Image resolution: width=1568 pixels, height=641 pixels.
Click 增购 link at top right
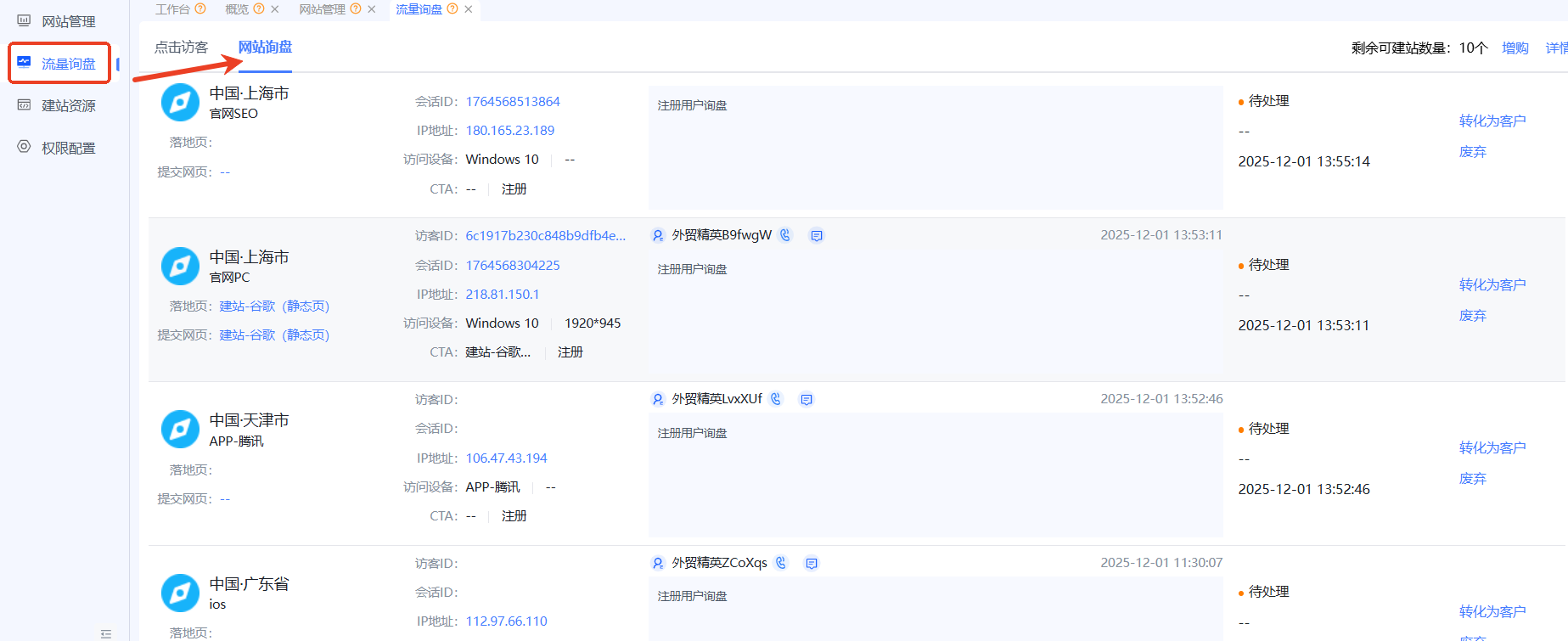tap(1515, 48)
